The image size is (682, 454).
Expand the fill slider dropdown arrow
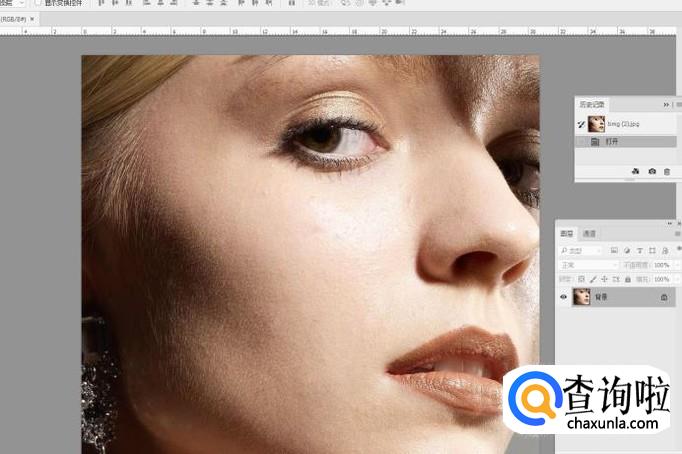click(678, 279)
